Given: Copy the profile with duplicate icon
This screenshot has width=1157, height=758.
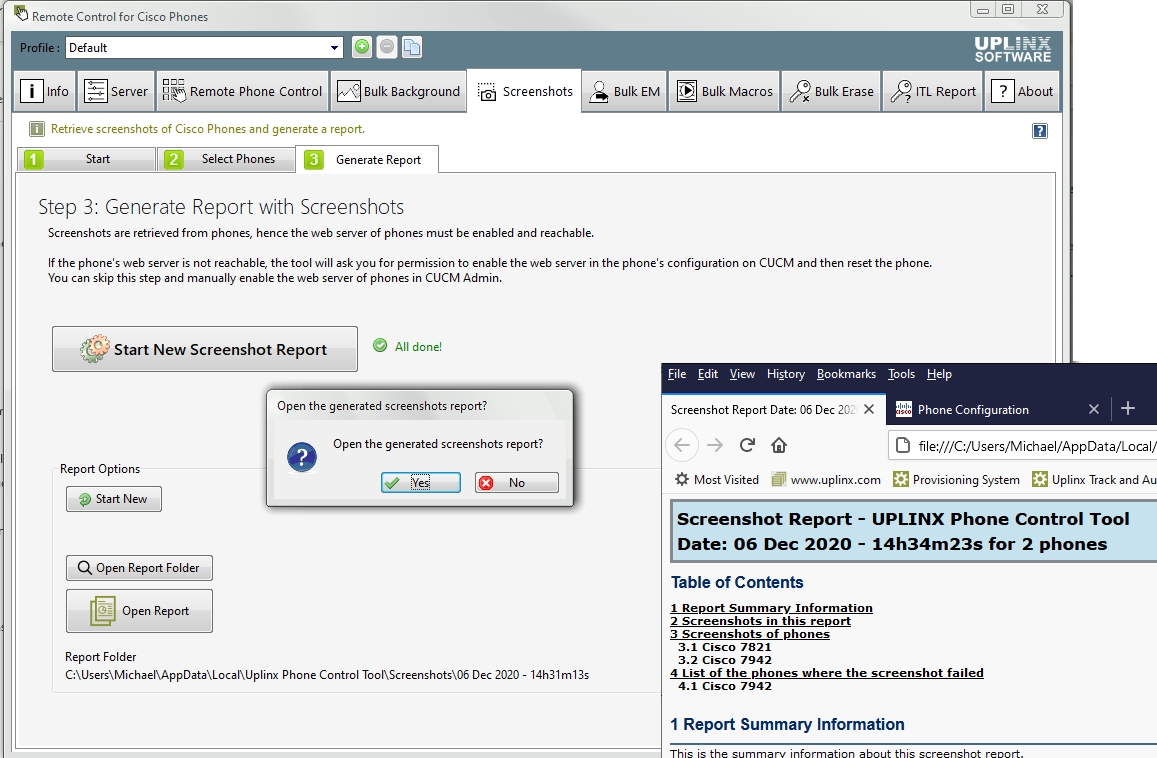Looking at the screenshot, I should coord(412,47).
